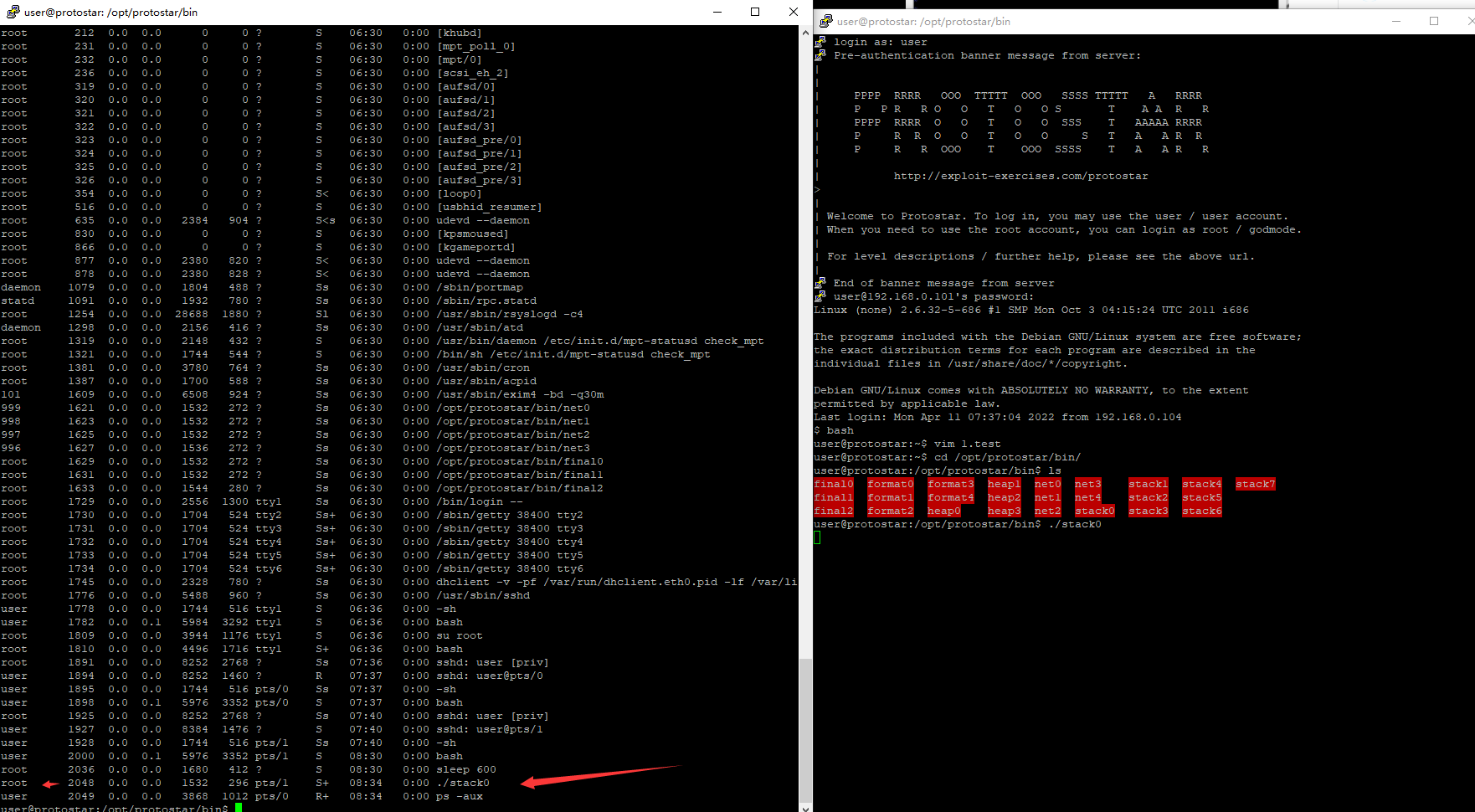Click the 'Last login' line in right terminal
1475x812 pixels.
pos(998,417)
